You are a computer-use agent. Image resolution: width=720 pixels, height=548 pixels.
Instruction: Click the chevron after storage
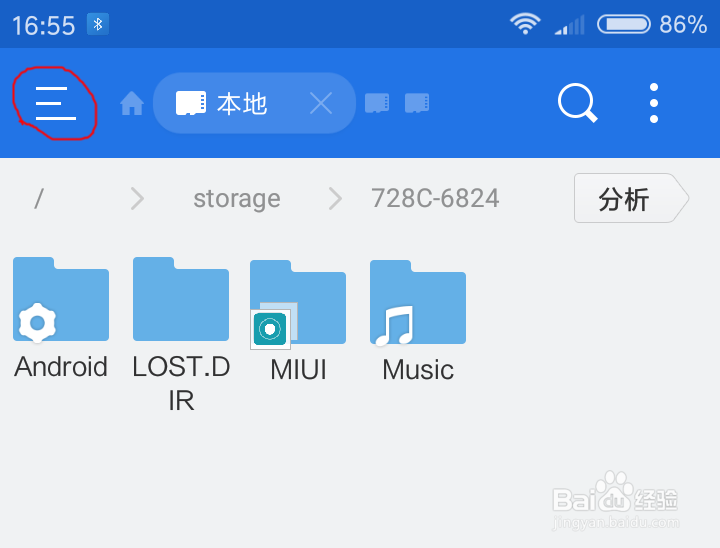[335, 199]
